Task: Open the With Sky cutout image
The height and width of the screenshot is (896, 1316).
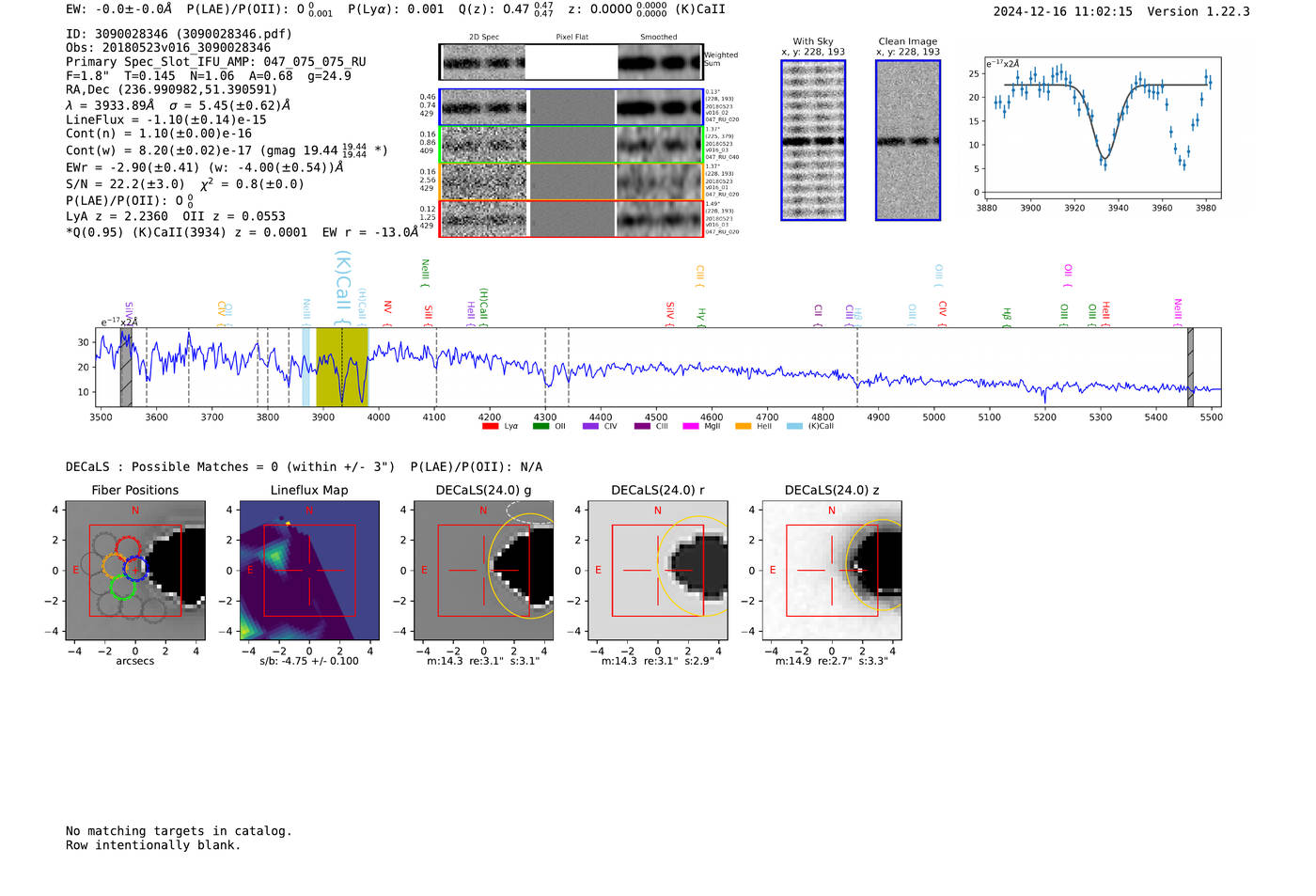Action: click(813, 140)
